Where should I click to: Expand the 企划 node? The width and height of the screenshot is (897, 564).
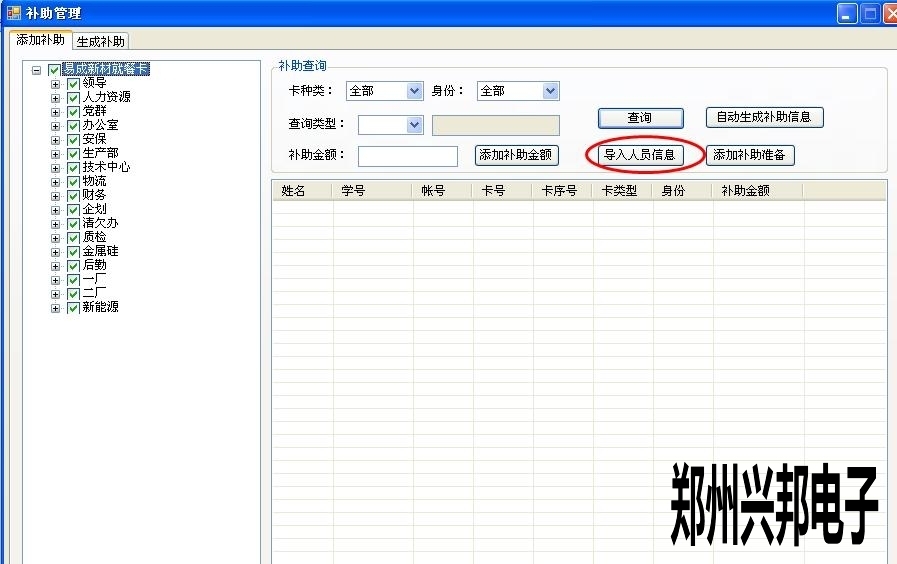pyautogui.click(x=55, y=210)
